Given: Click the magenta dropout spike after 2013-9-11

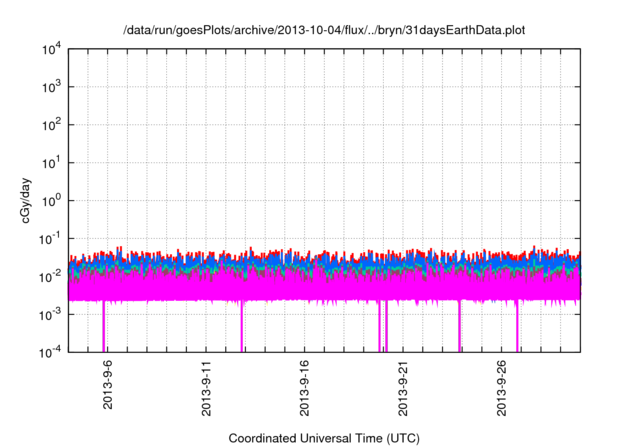Looking at the screenshot, I should [x=242, y=326].
